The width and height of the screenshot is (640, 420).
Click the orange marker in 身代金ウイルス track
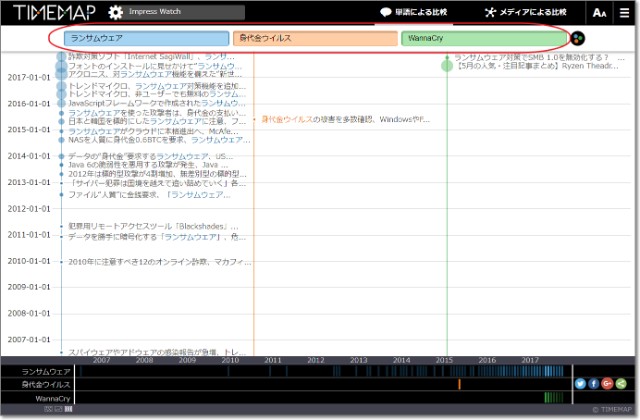tap(459, 384)
